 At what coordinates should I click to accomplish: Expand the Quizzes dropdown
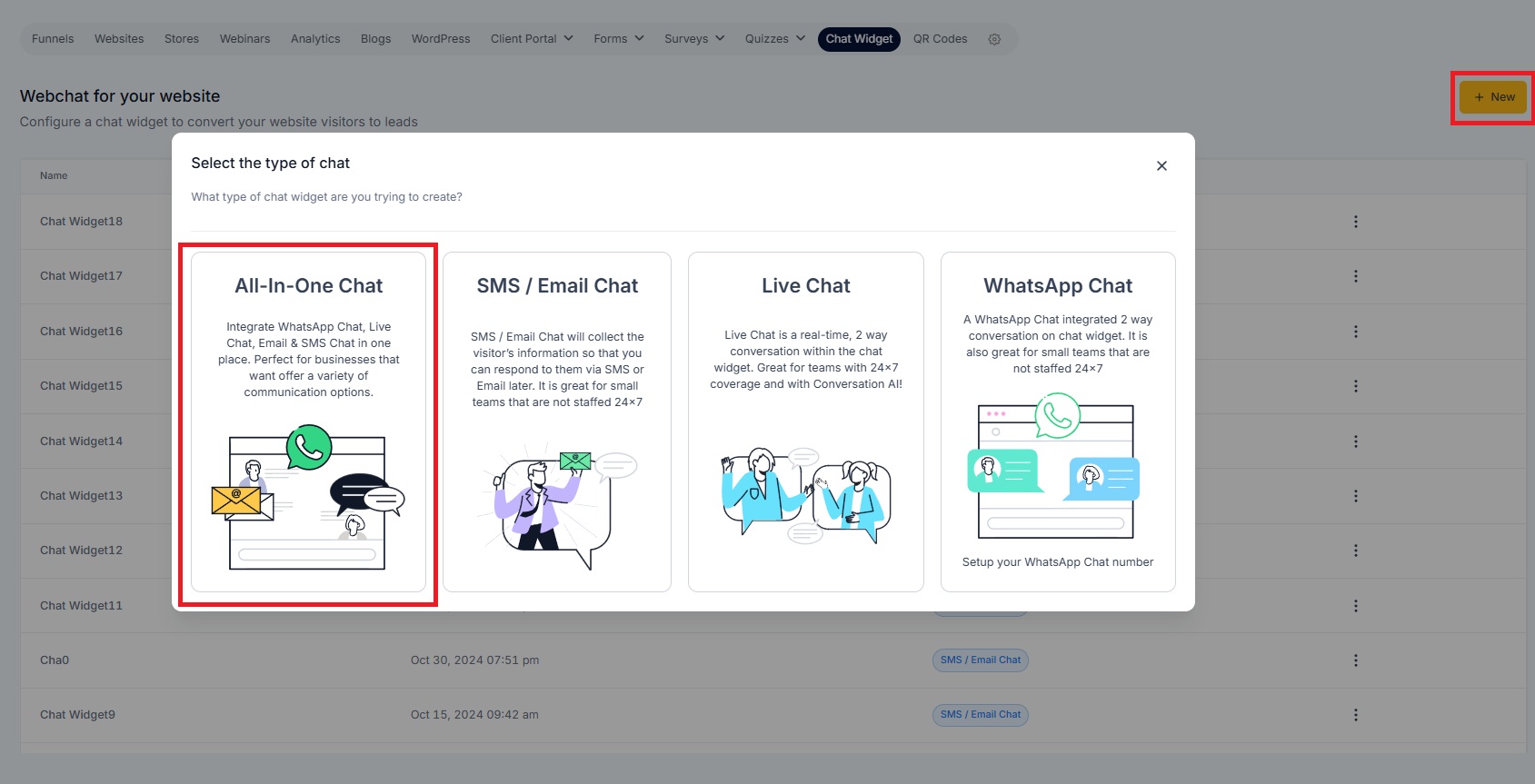pyautogui.click(x=774, y=39)
